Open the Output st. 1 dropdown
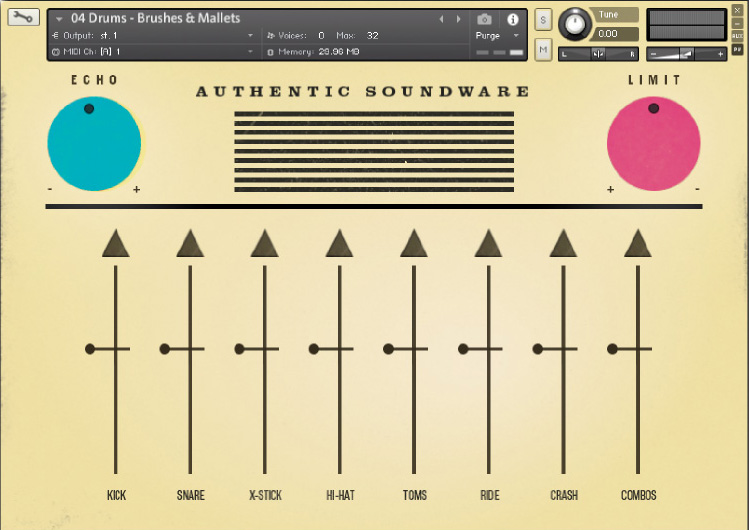Viewport: 749px width, 530px height. 153,35
